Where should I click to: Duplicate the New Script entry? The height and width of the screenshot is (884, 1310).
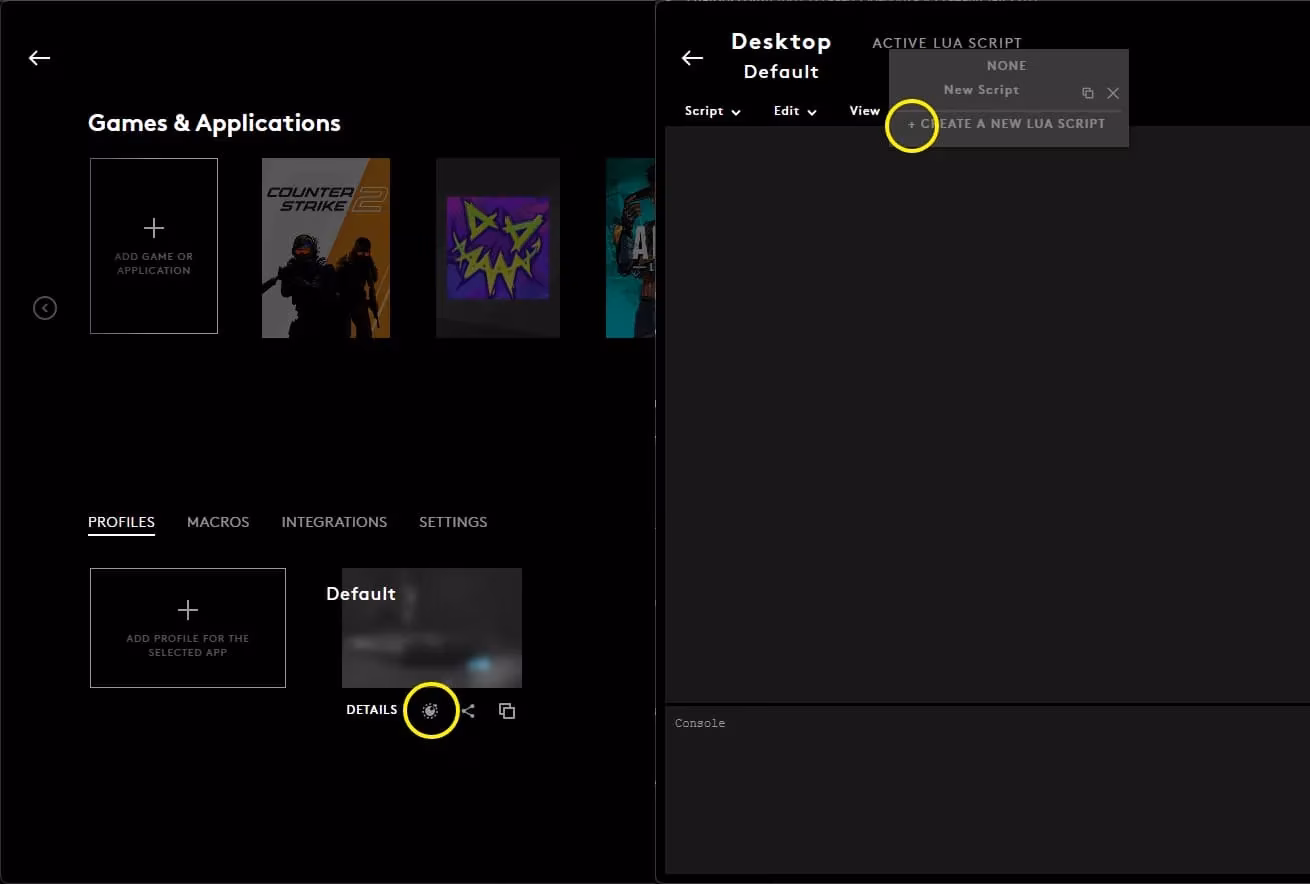pos(1088,93)
